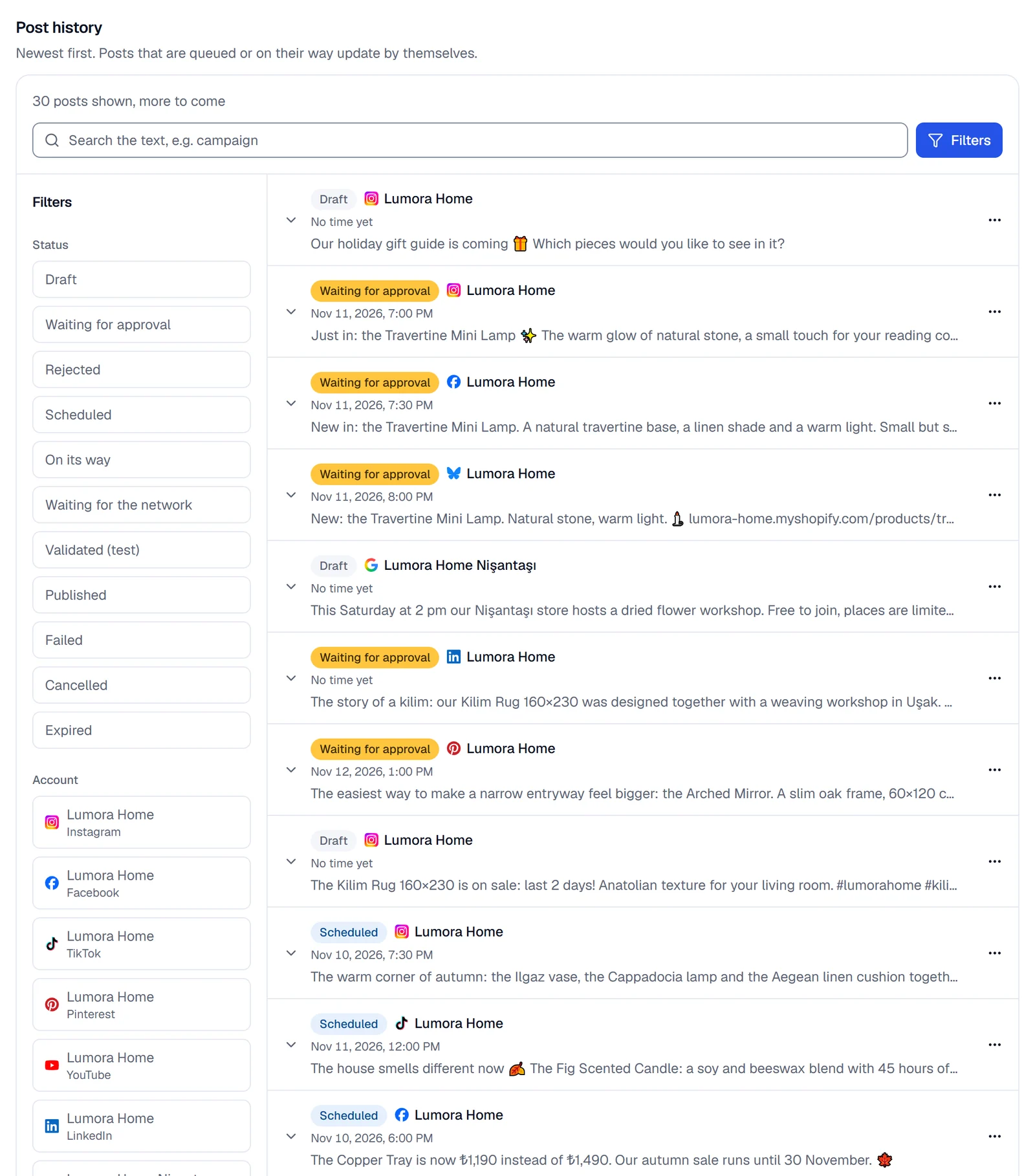Toggle the Draft status filter

click(142, 279)
